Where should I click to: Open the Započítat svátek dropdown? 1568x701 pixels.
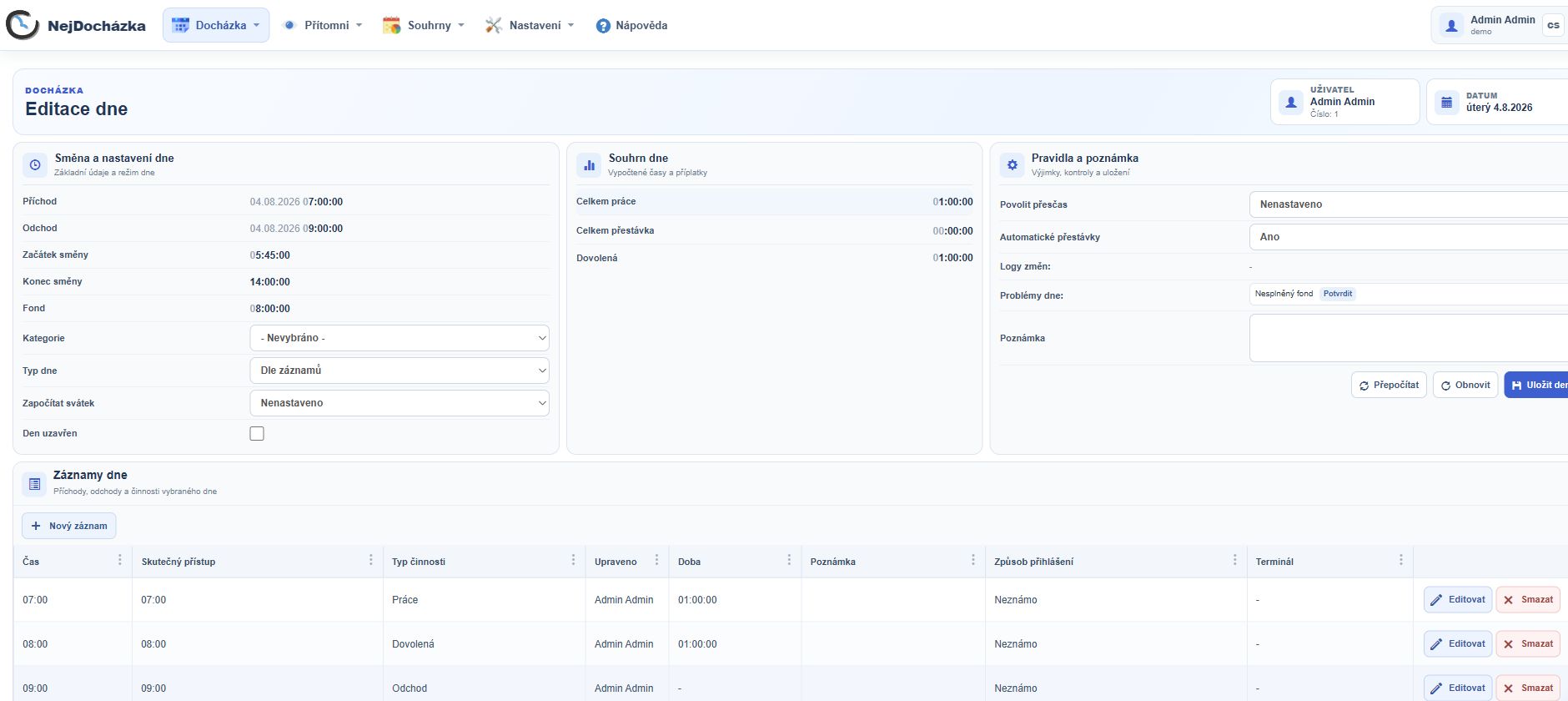click(x=400, y=403)
